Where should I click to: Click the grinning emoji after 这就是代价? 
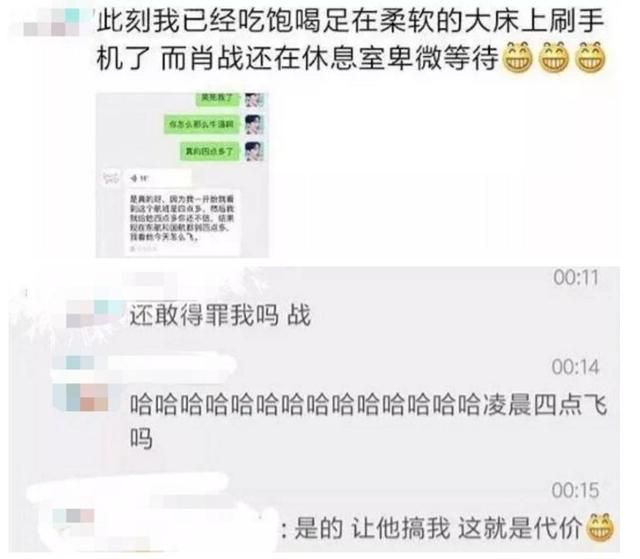pos(600,527)
